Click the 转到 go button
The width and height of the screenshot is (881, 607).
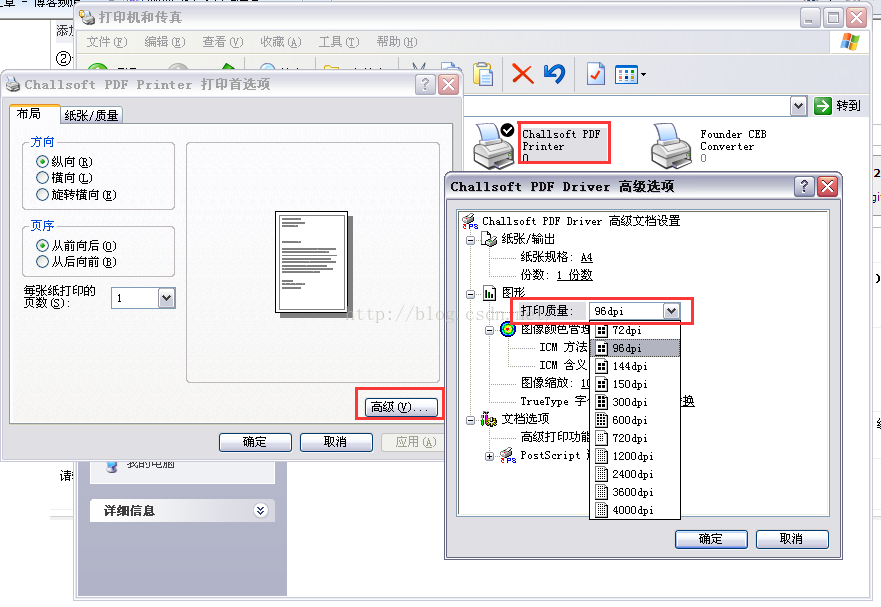pyautogui.click(x=838, y=106)
